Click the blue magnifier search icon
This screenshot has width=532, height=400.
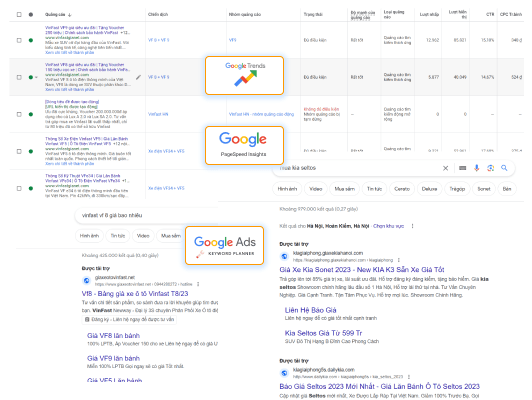pos(504,168)
